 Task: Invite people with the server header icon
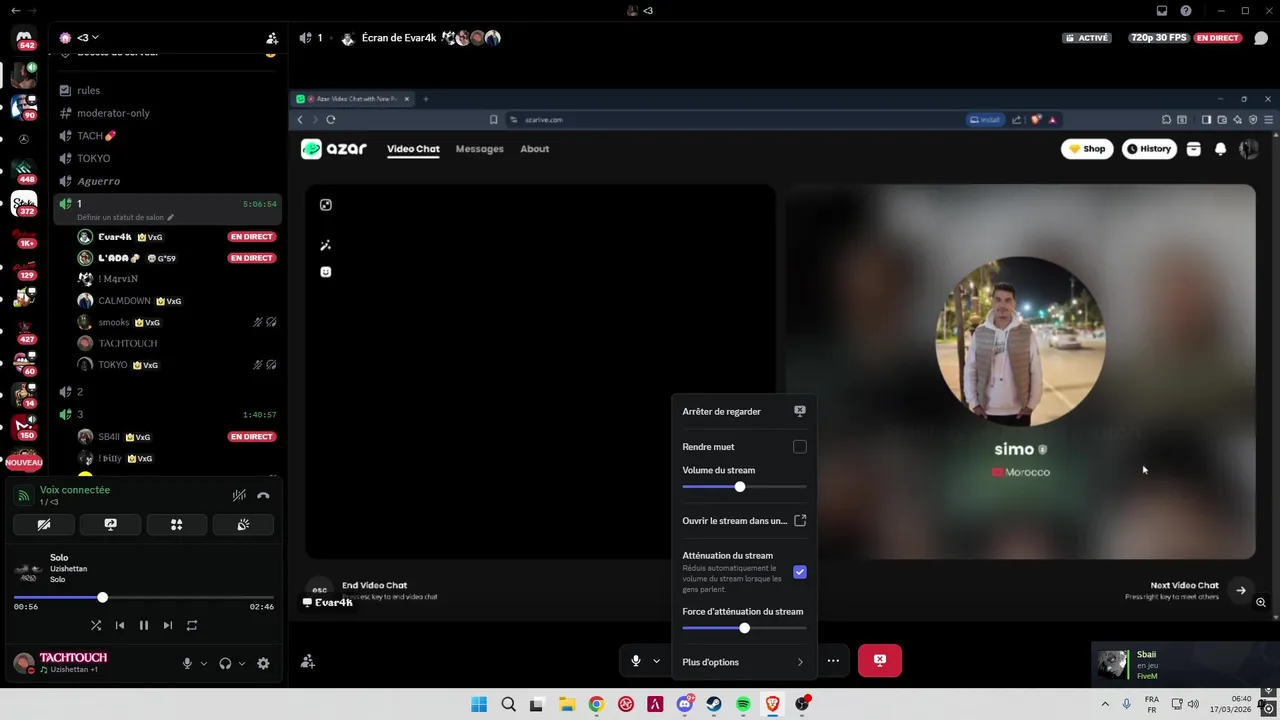(272, 38)
